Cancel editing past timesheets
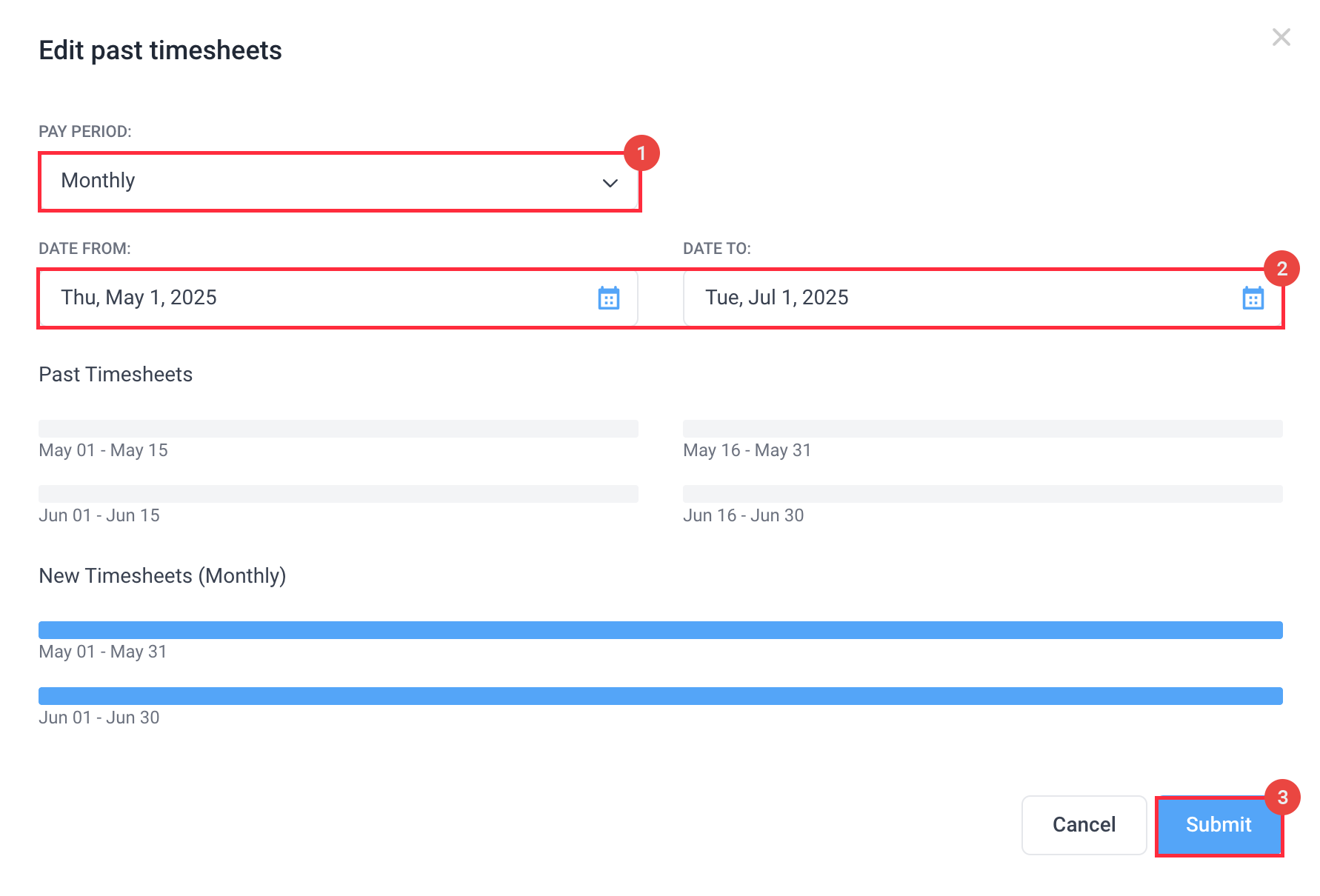 coord(1084,825)
